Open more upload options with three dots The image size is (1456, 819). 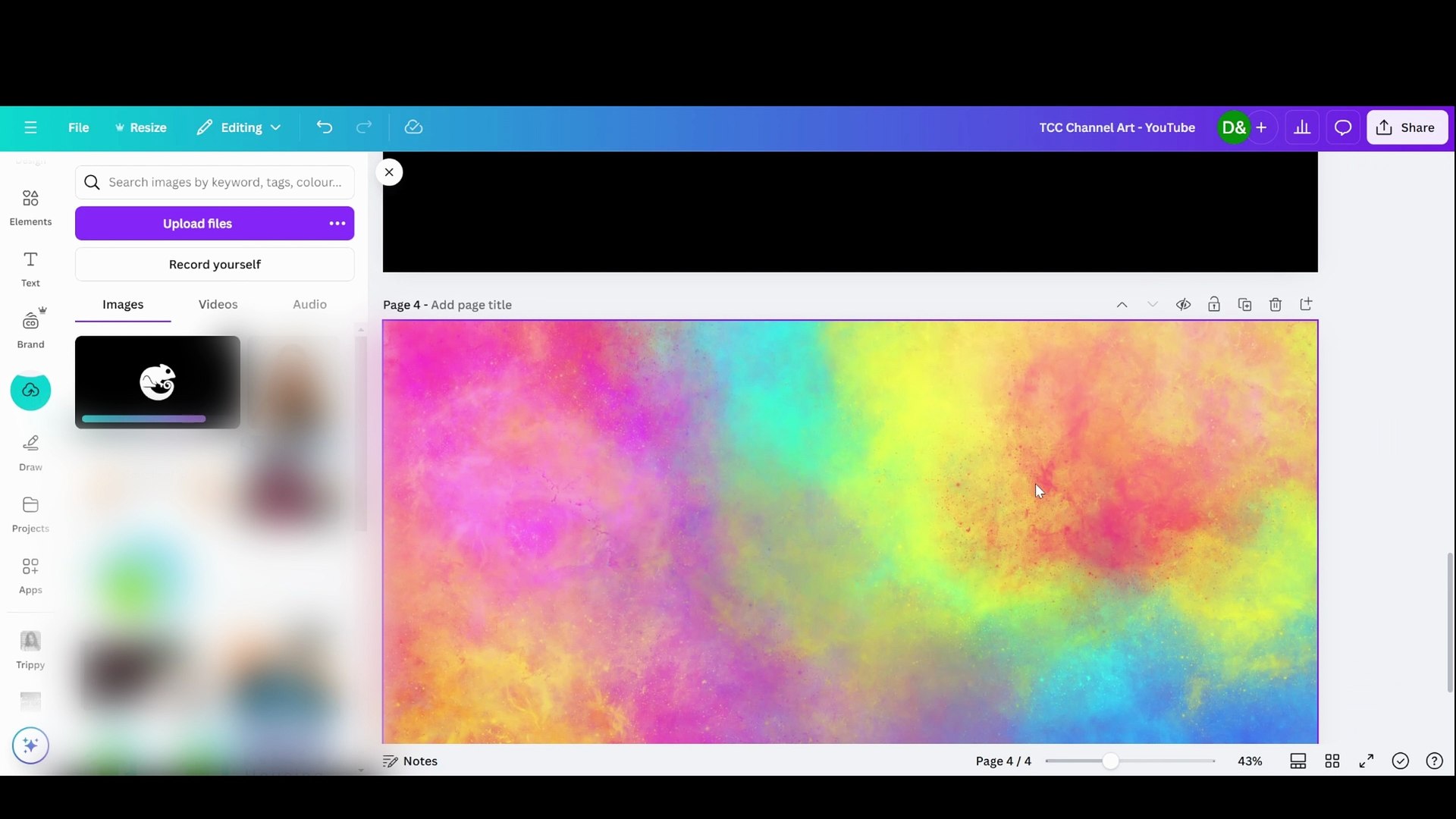pos(337,223)
